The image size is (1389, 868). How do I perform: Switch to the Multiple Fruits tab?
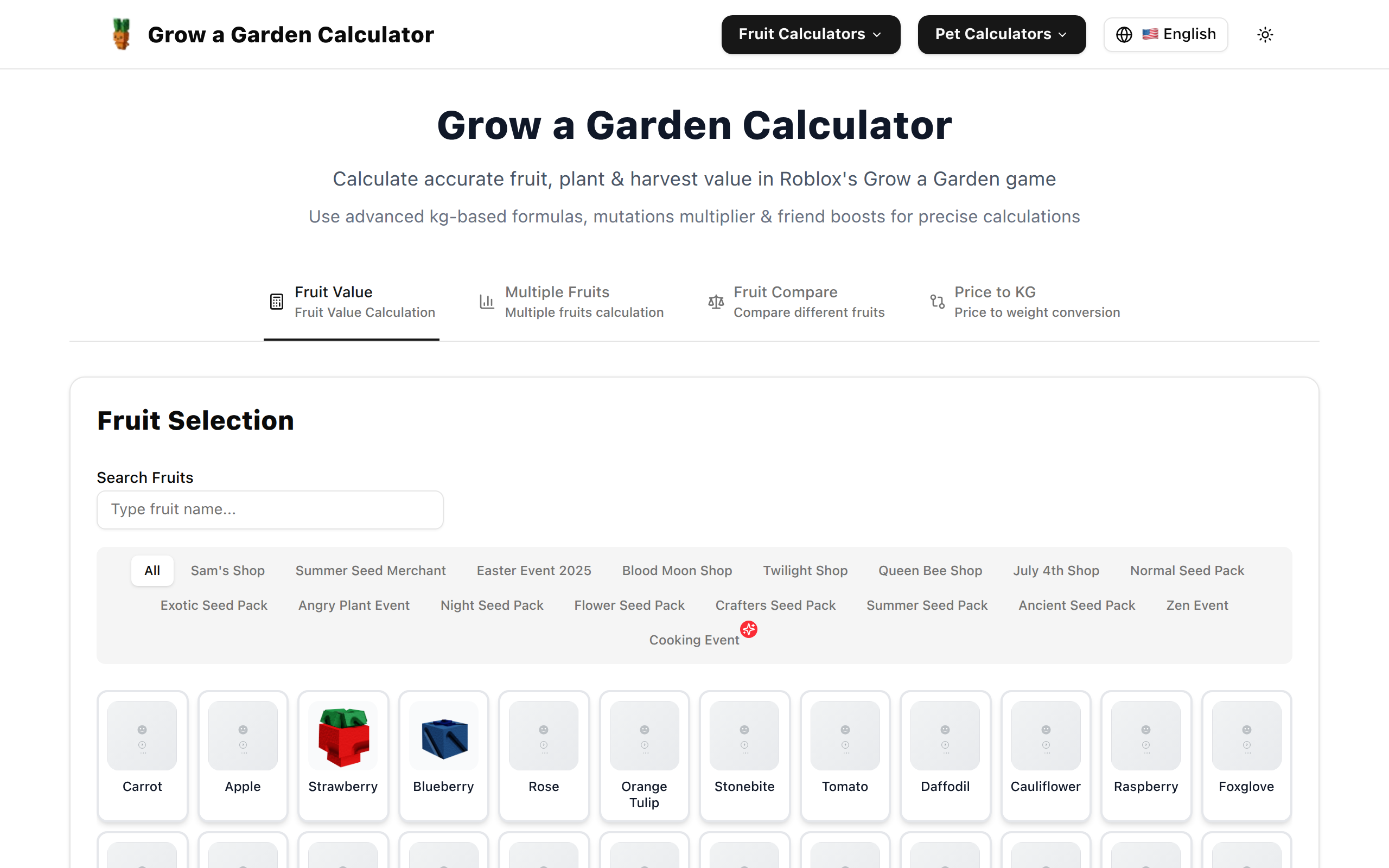571,302
